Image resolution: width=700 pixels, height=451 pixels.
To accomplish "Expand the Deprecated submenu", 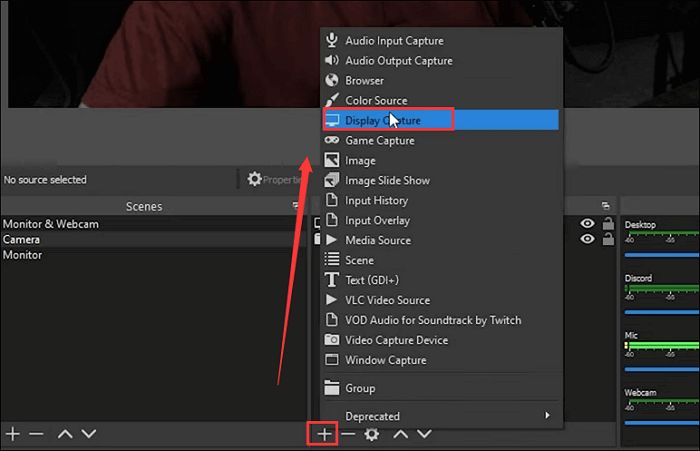I will click(440, 416).
